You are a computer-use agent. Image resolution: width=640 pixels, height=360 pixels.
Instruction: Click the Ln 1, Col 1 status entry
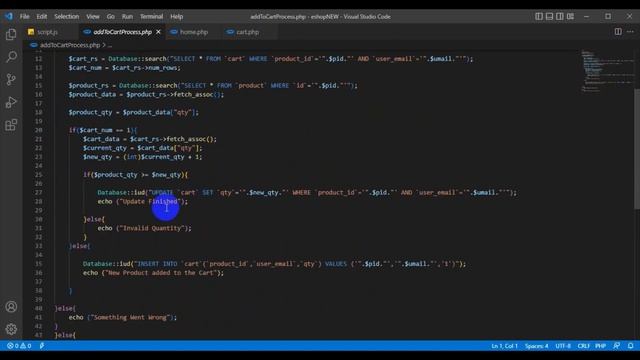(504, 346)
